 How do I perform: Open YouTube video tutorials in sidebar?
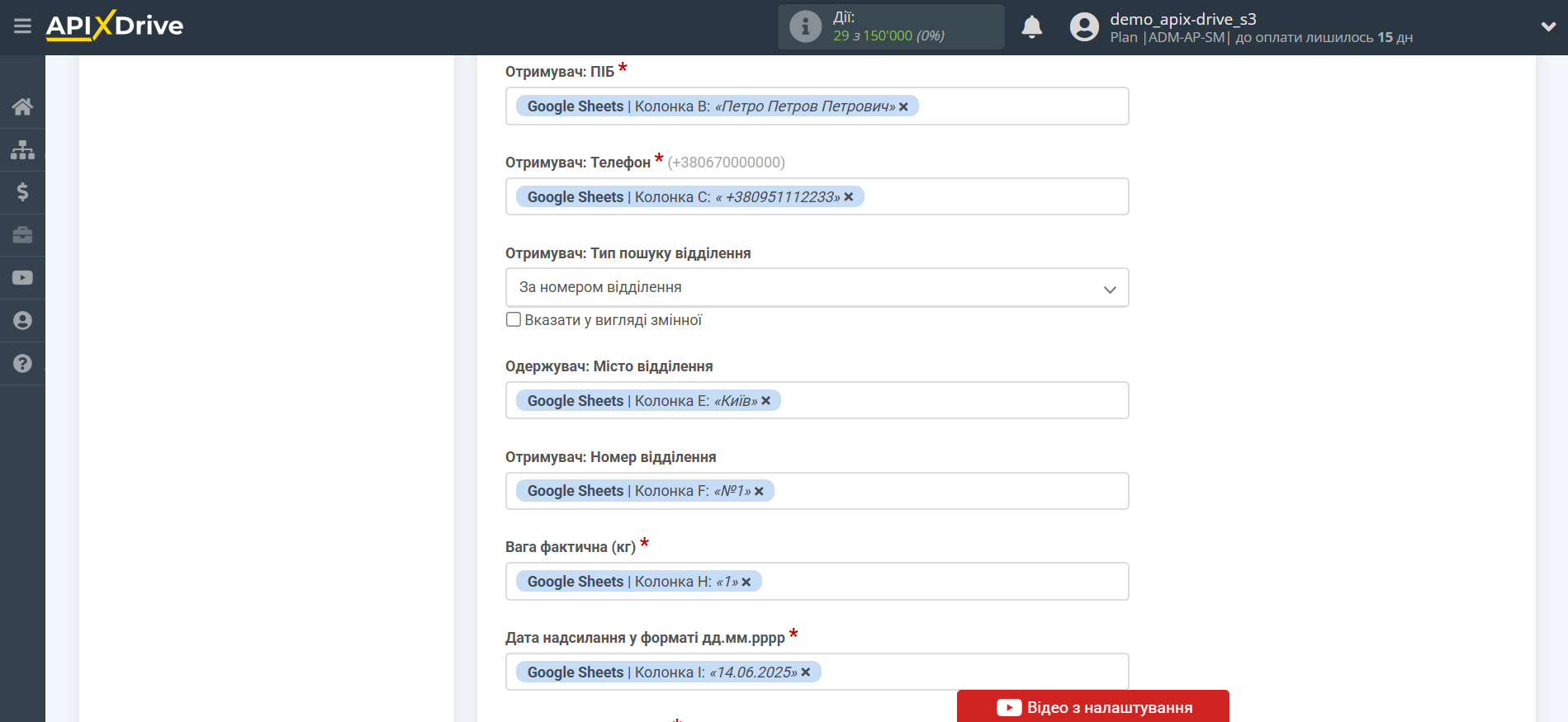tap(22, 278)
